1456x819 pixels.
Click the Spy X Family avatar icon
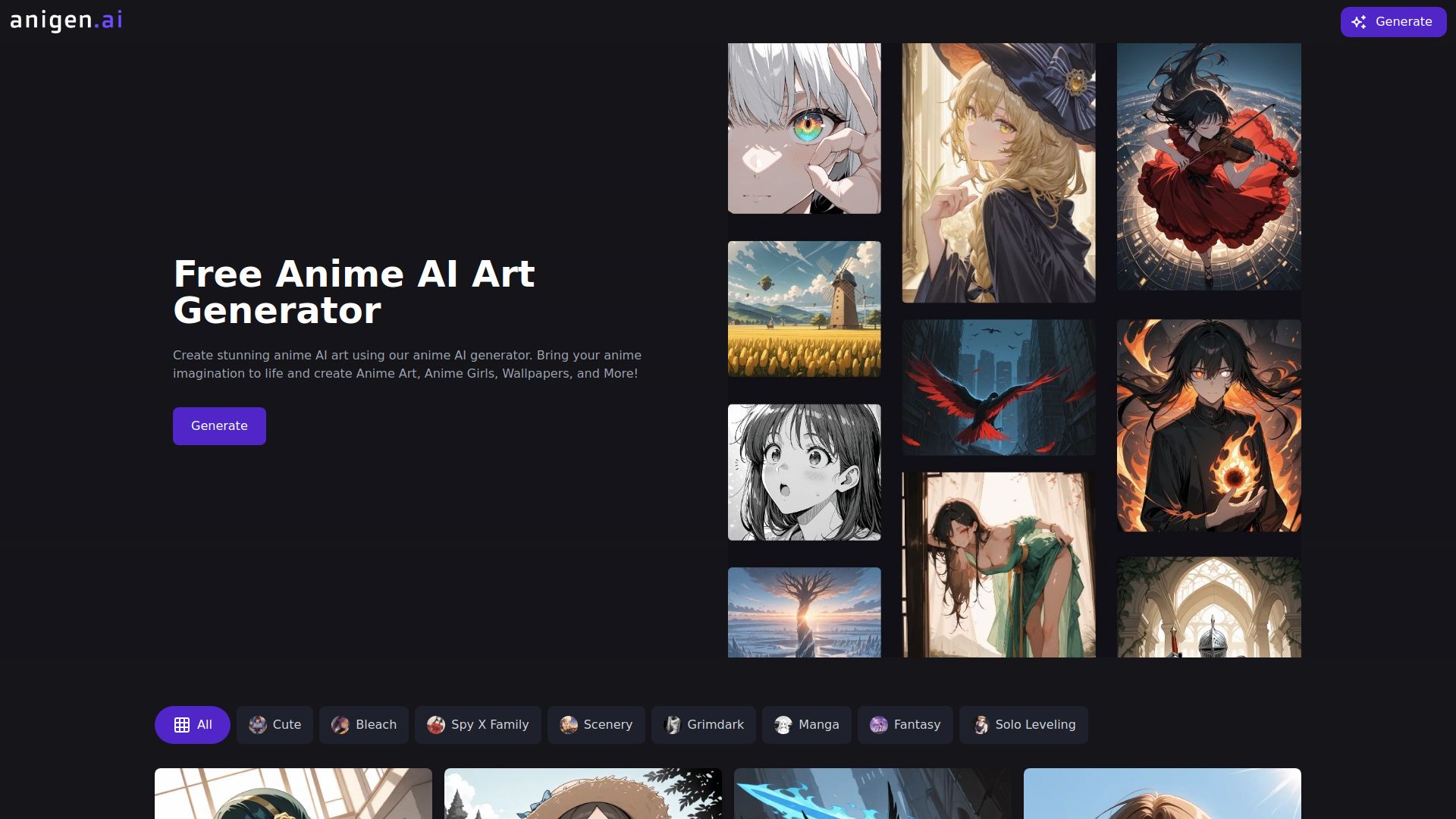435,724
